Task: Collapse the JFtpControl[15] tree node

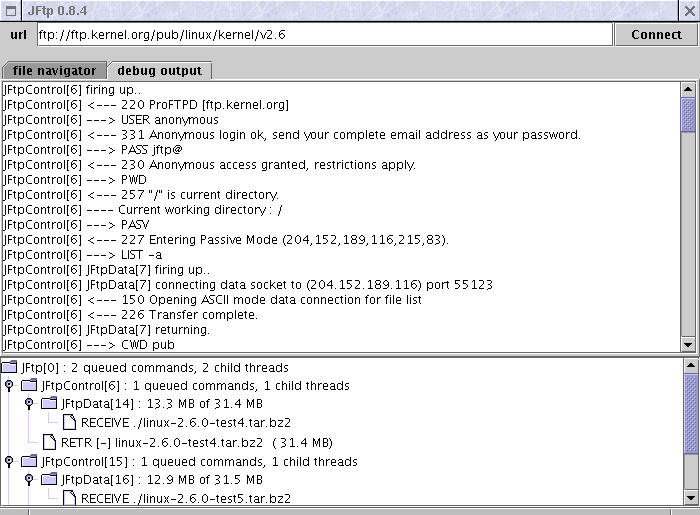Action: (x=8, y=461)
